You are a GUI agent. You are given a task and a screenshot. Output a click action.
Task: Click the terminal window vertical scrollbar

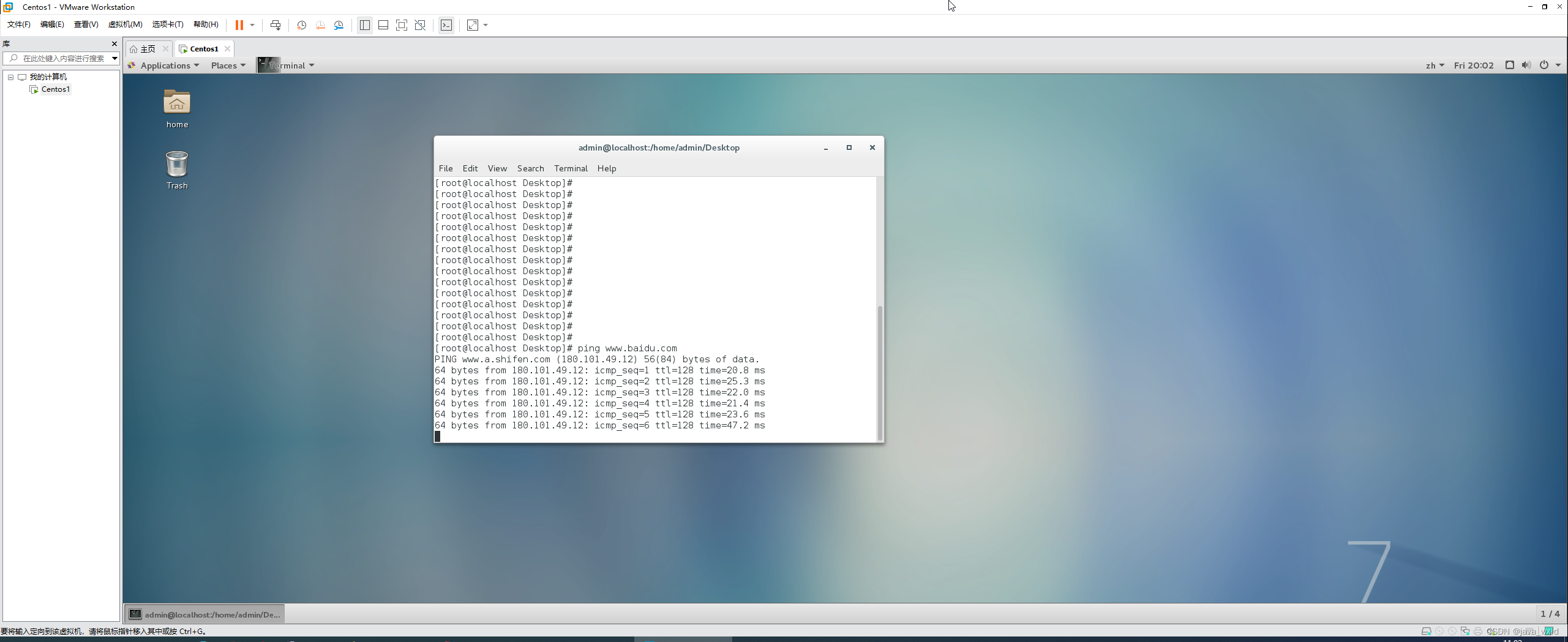[880, 372]
